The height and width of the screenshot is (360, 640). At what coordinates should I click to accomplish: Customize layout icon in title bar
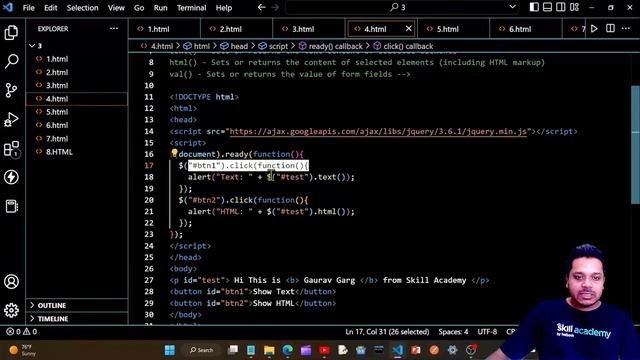click(x=574, y=7)
